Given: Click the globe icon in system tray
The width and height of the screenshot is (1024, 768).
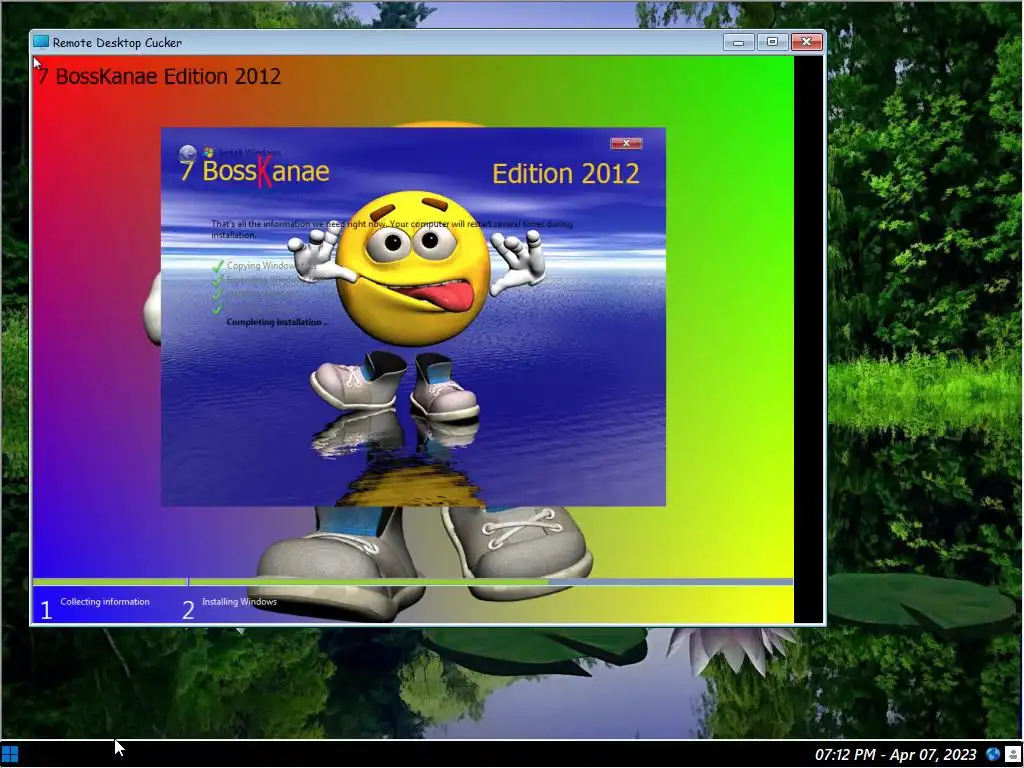Looking at the screenshot, I should click(993, 755).
